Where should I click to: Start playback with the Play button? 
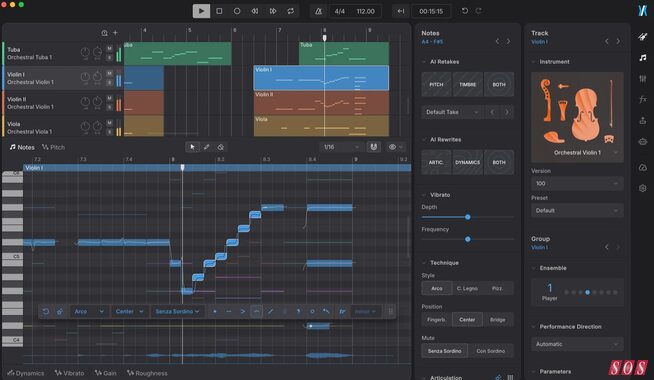[201, 11]
